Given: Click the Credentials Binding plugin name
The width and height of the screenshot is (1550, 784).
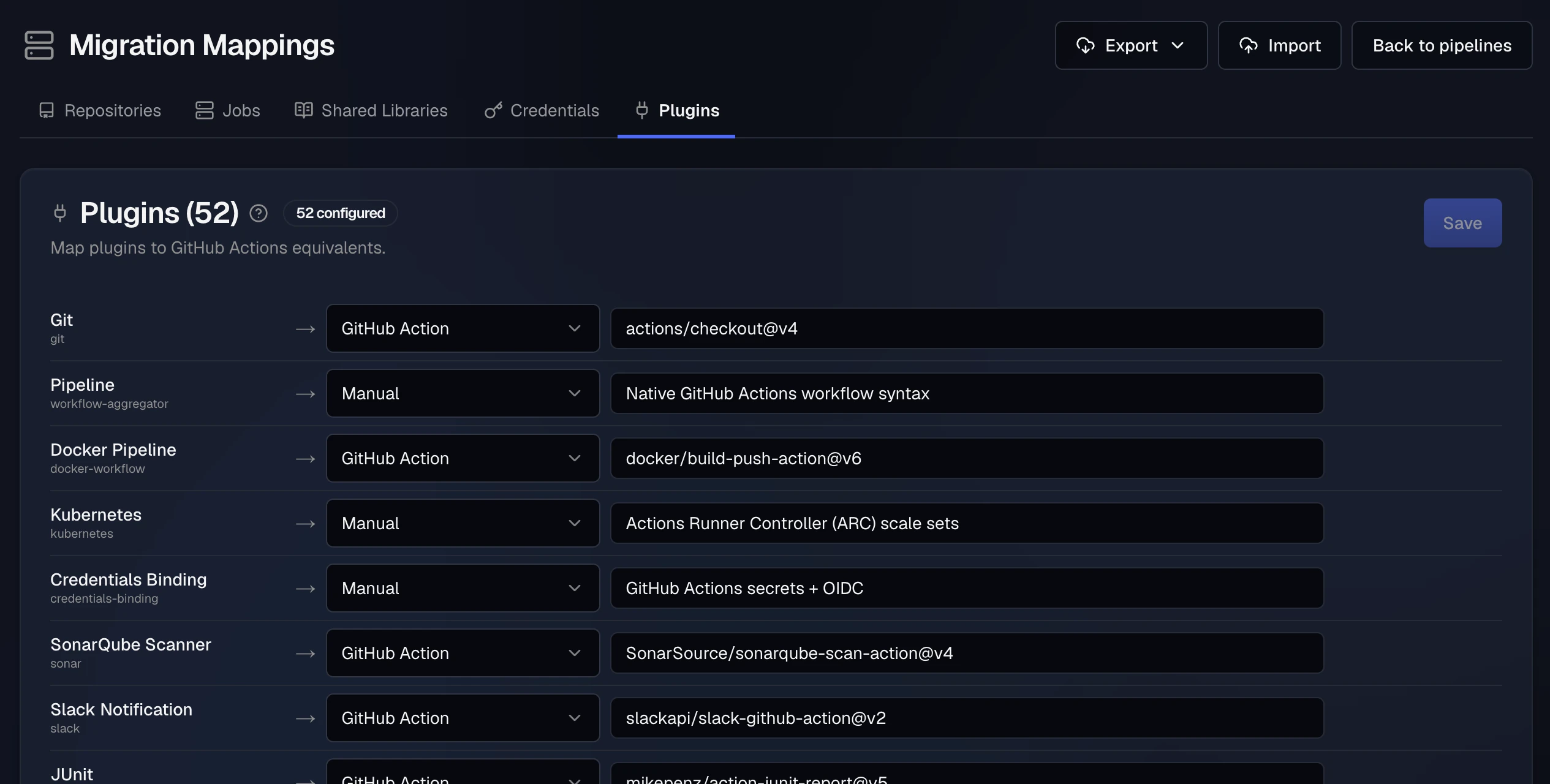Looking at the screenshot, I should coord(129,579).
